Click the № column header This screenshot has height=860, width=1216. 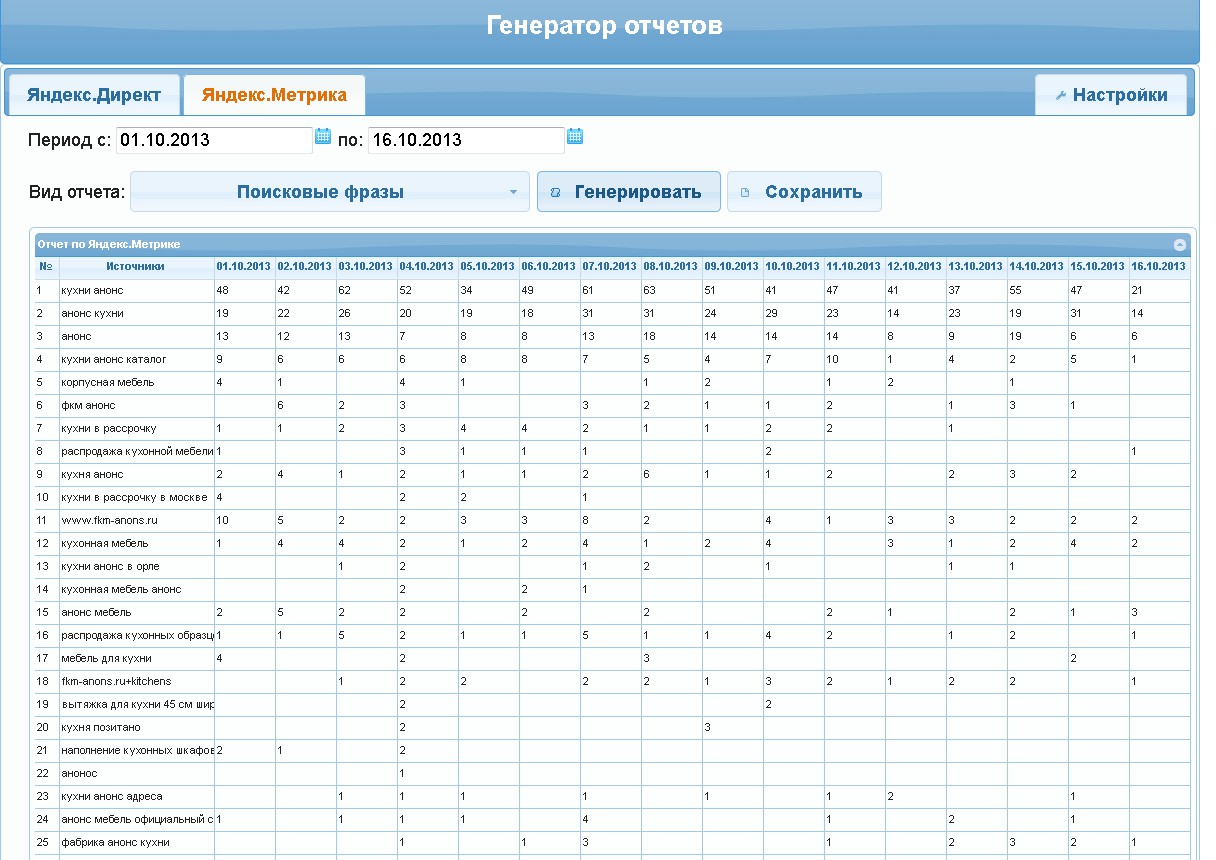click(46, 266)
